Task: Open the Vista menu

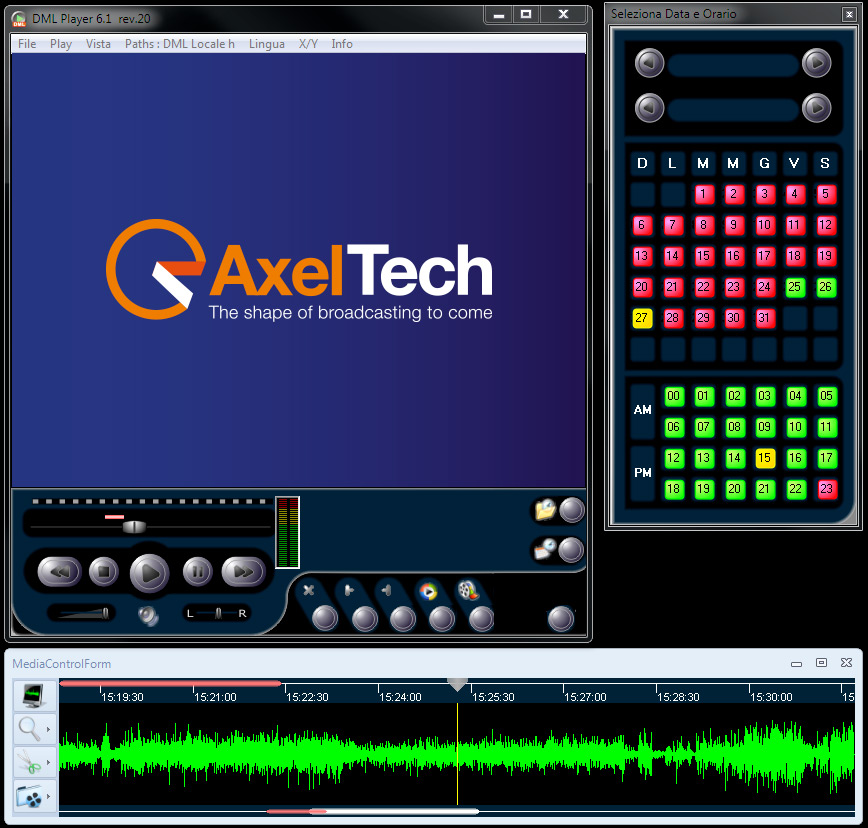Action: [98, 44]
